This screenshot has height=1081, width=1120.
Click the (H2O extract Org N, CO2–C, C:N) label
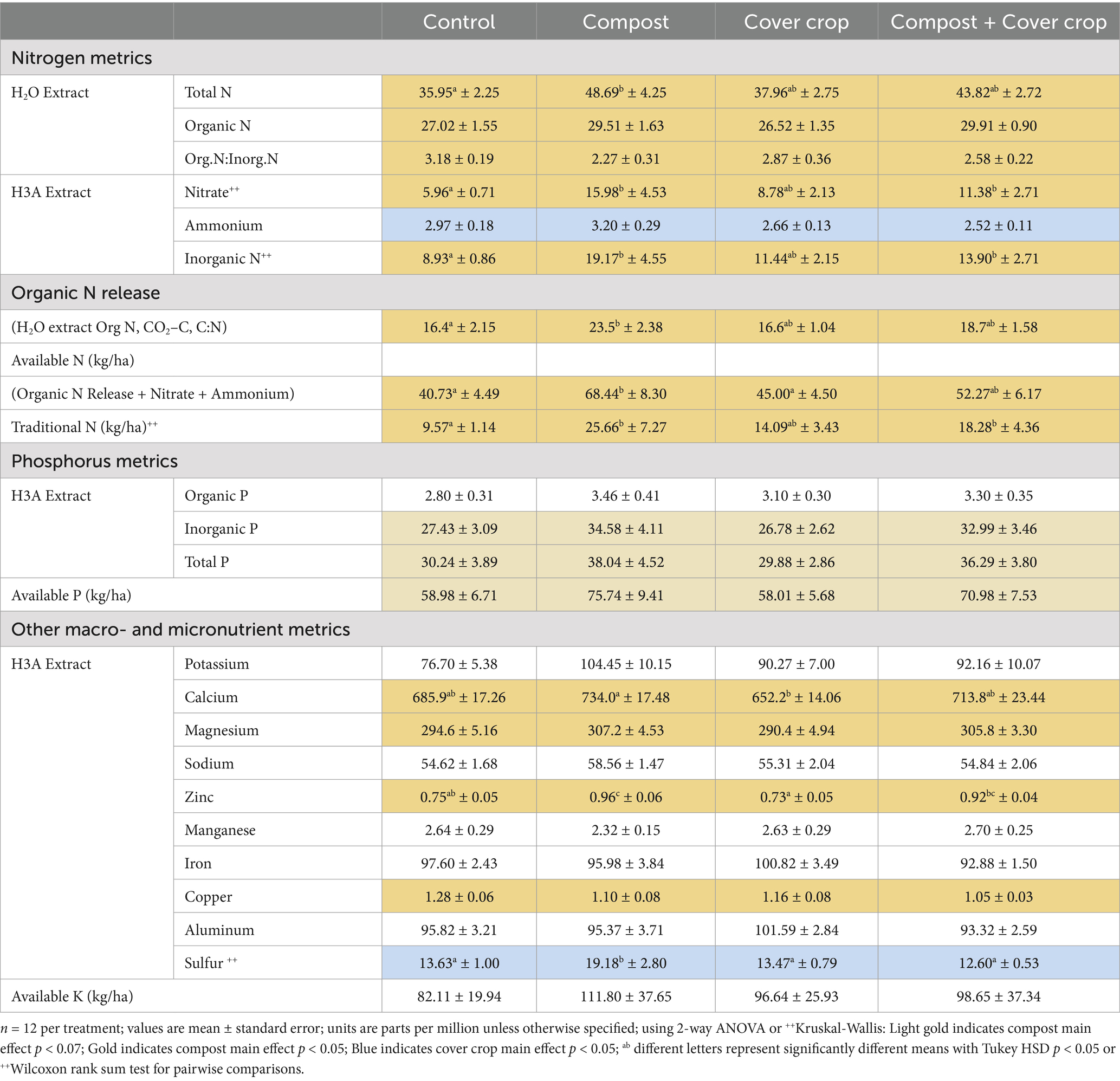coord(119,327)
